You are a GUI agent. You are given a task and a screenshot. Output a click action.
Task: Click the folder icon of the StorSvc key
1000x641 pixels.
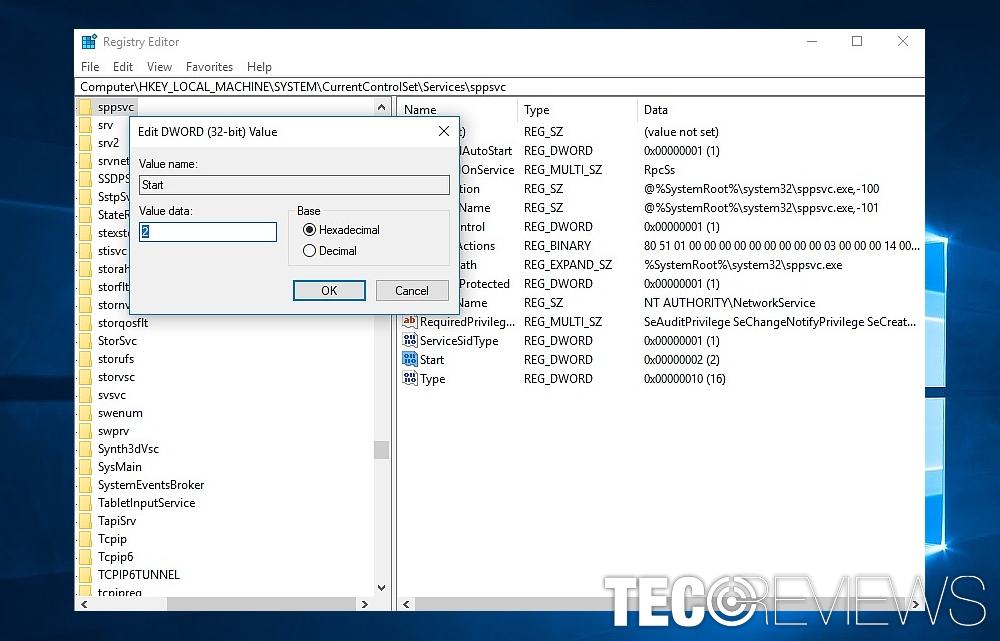(x=85, y=341)
